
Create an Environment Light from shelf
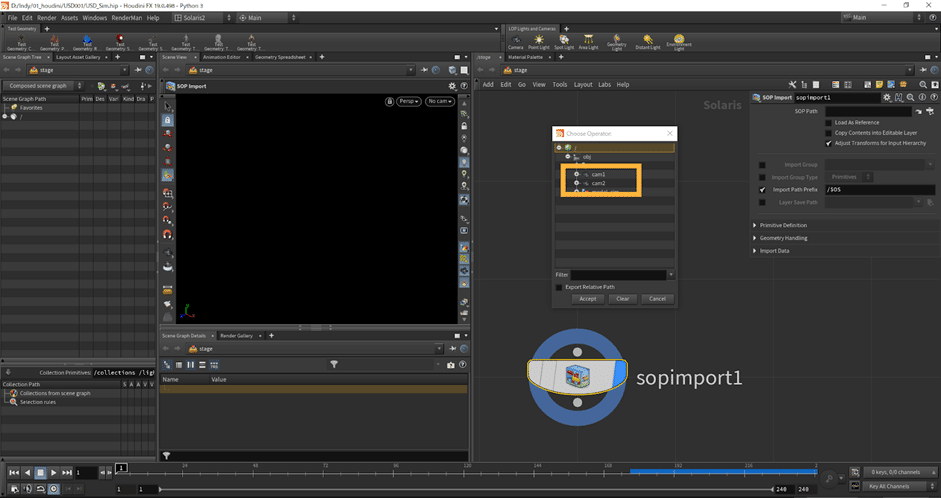pyautogui.click(x=679, y=41)
